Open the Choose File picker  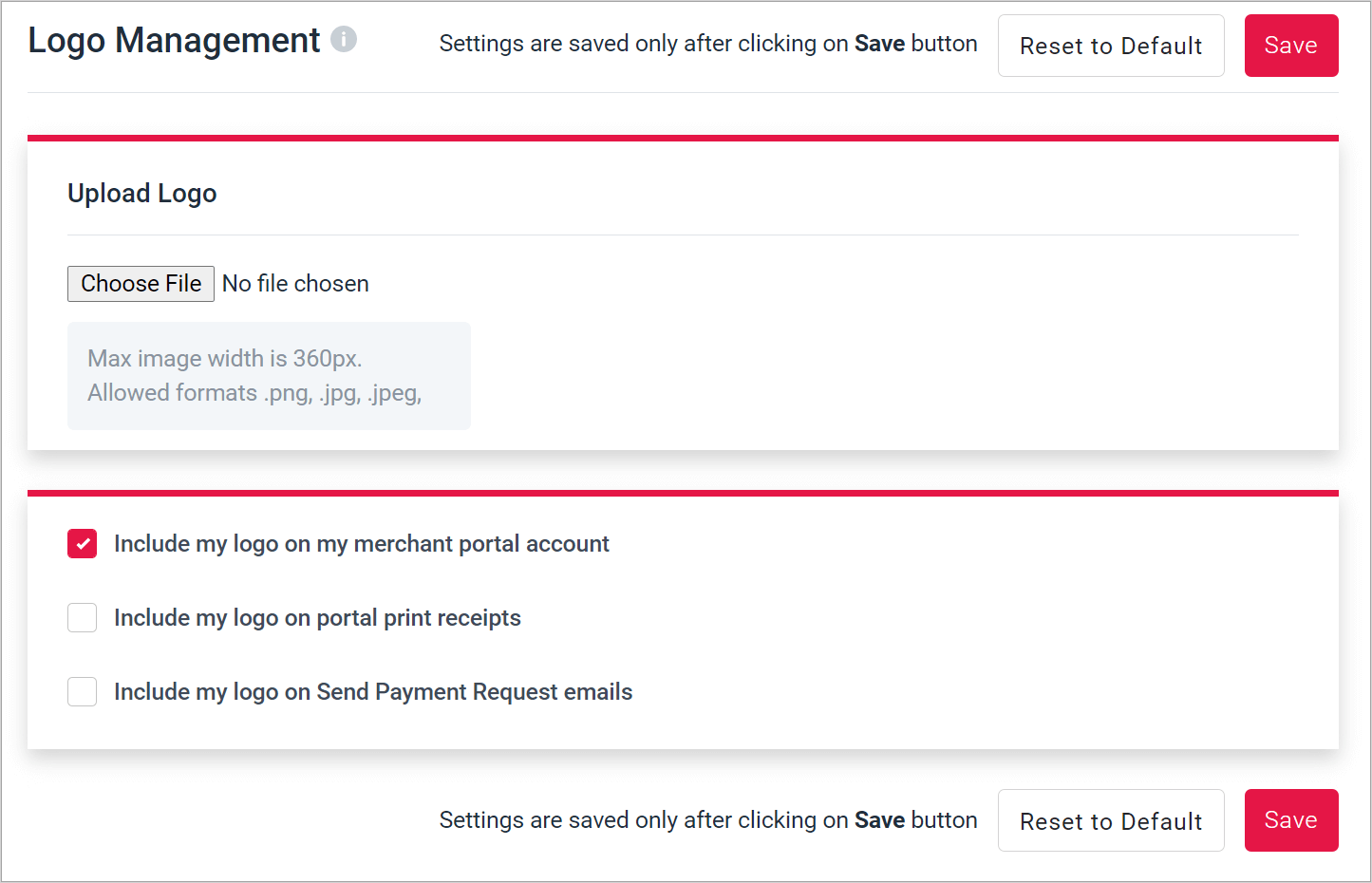(x=141, y=284)
